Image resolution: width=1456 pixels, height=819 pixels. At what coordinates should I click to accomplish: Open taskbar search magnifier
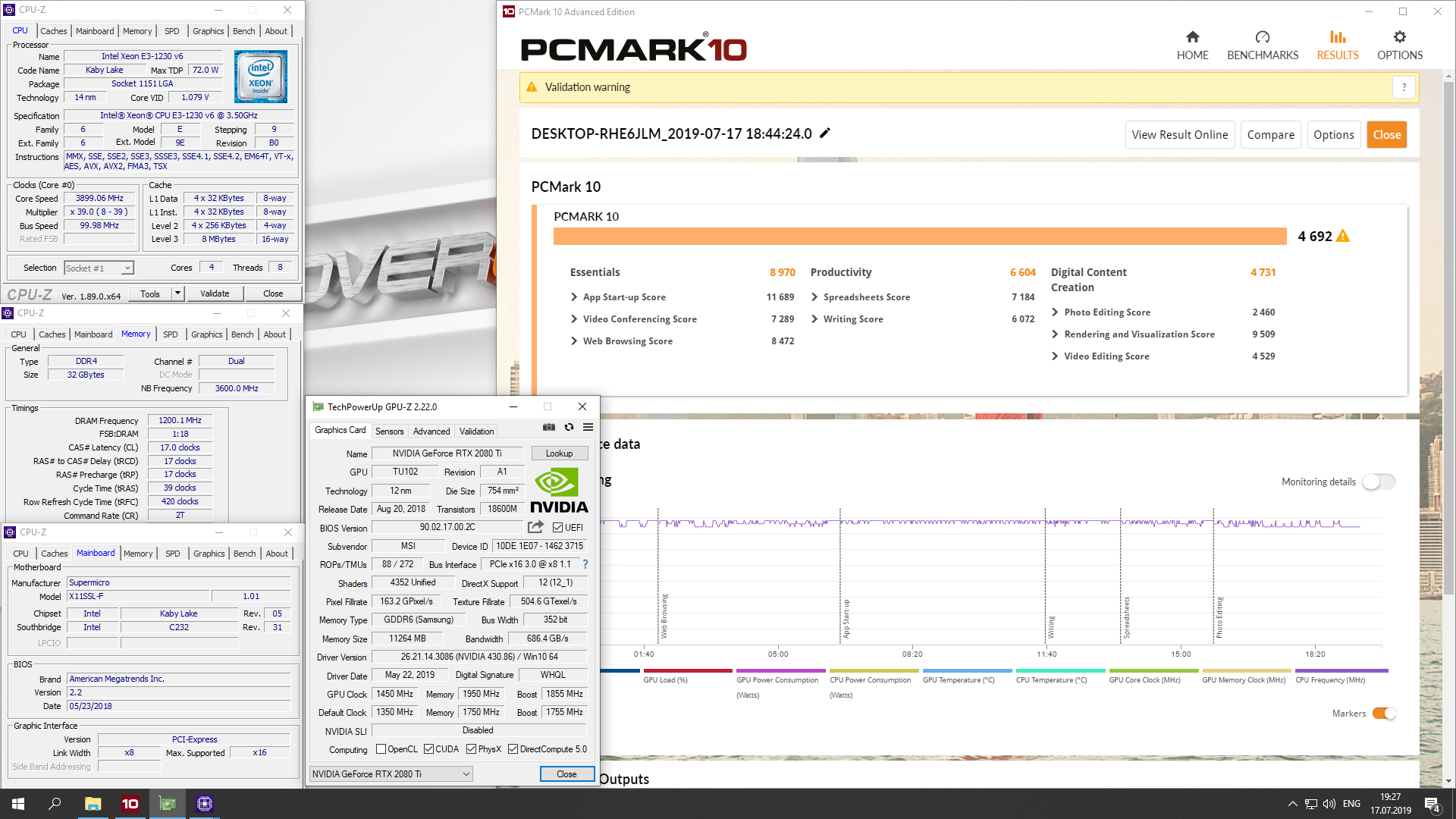coord(55,804)
